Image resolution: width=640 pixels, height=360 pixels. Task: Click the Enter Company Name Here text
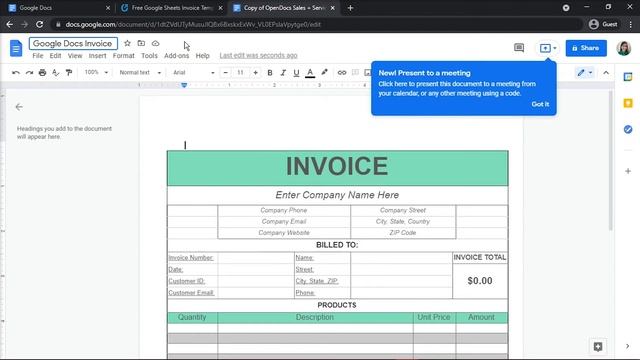point(337,195)
